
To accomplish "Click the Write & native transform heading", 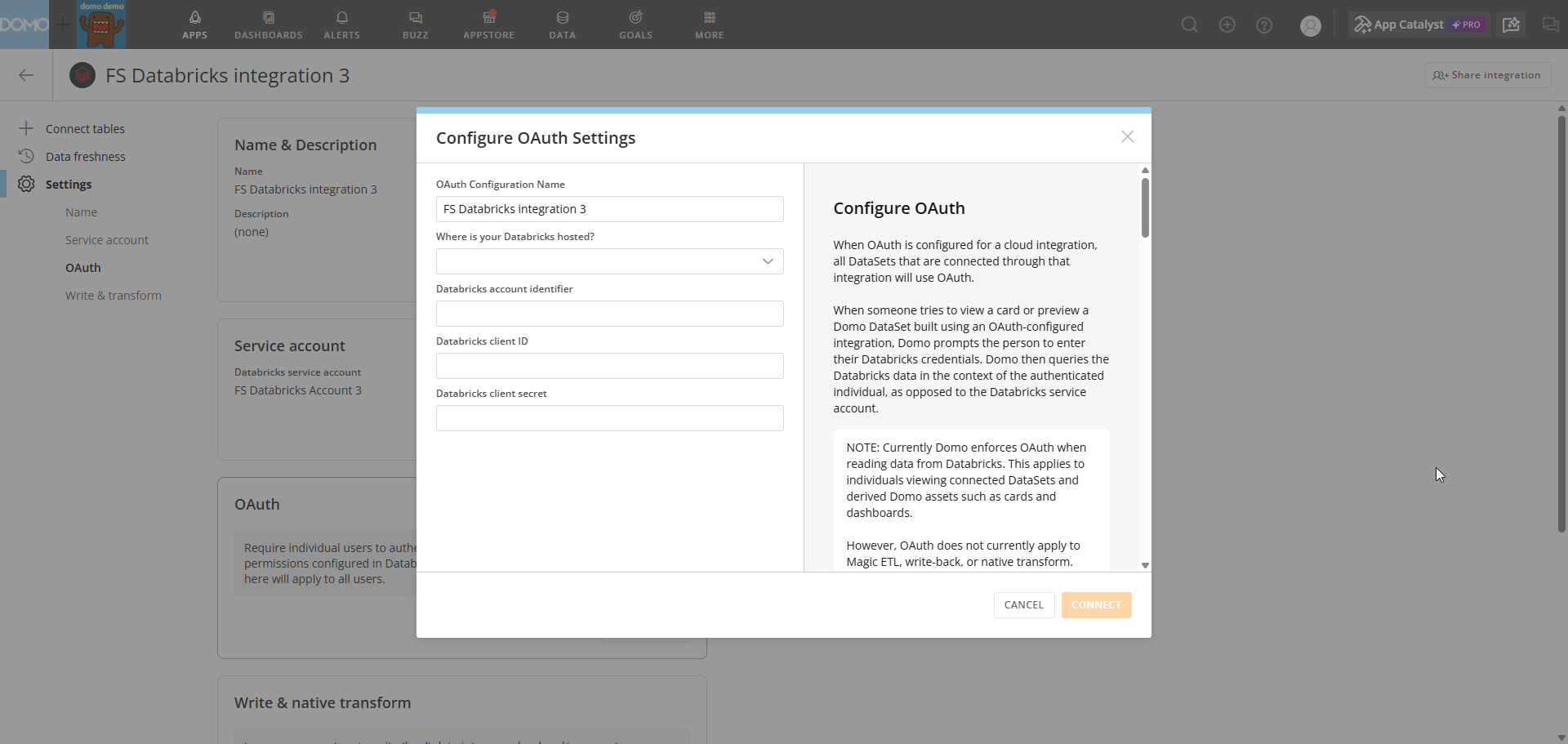I will 323,702.
